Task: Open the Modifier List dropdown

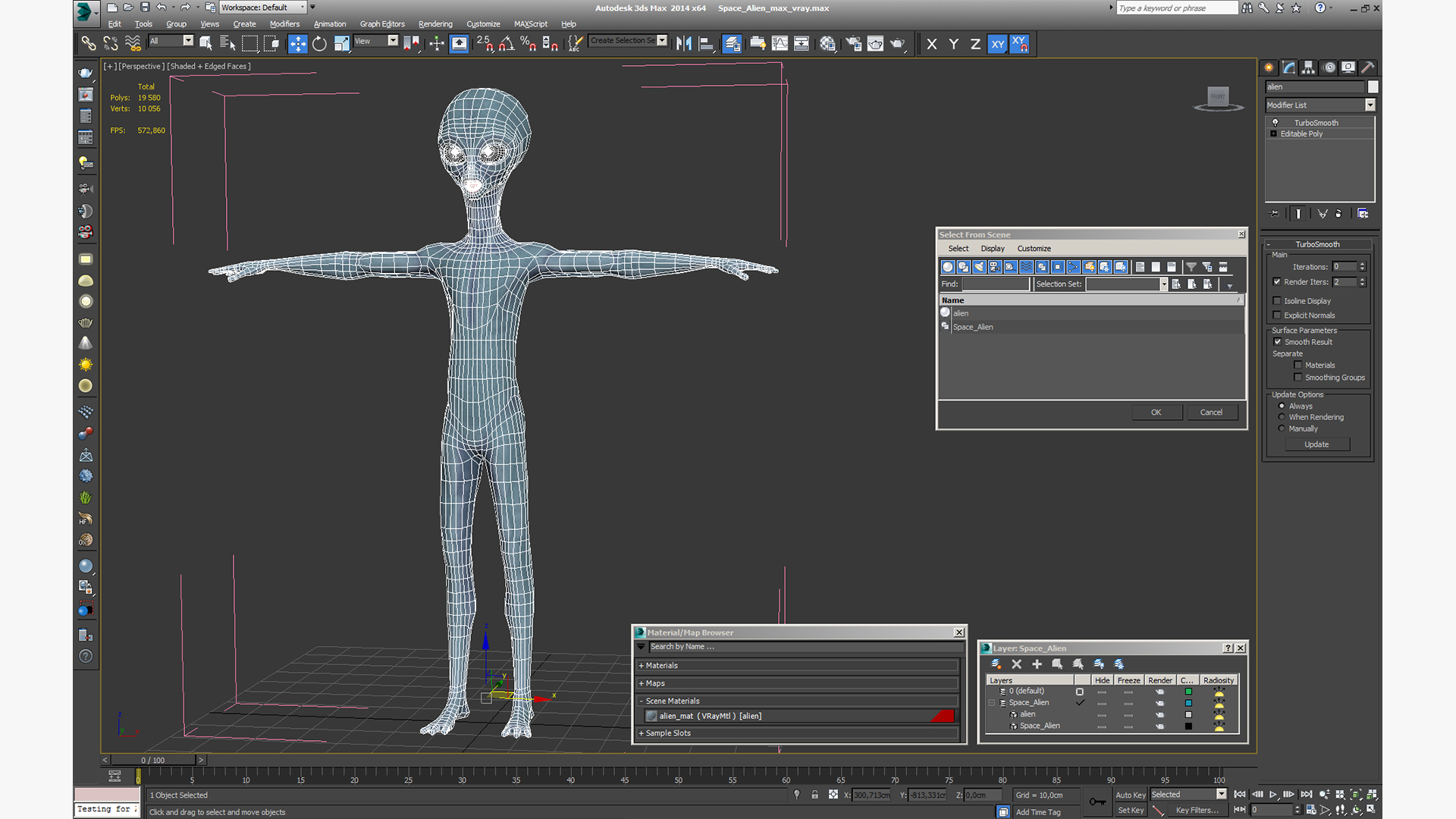Action: (x=1370, y=105)
